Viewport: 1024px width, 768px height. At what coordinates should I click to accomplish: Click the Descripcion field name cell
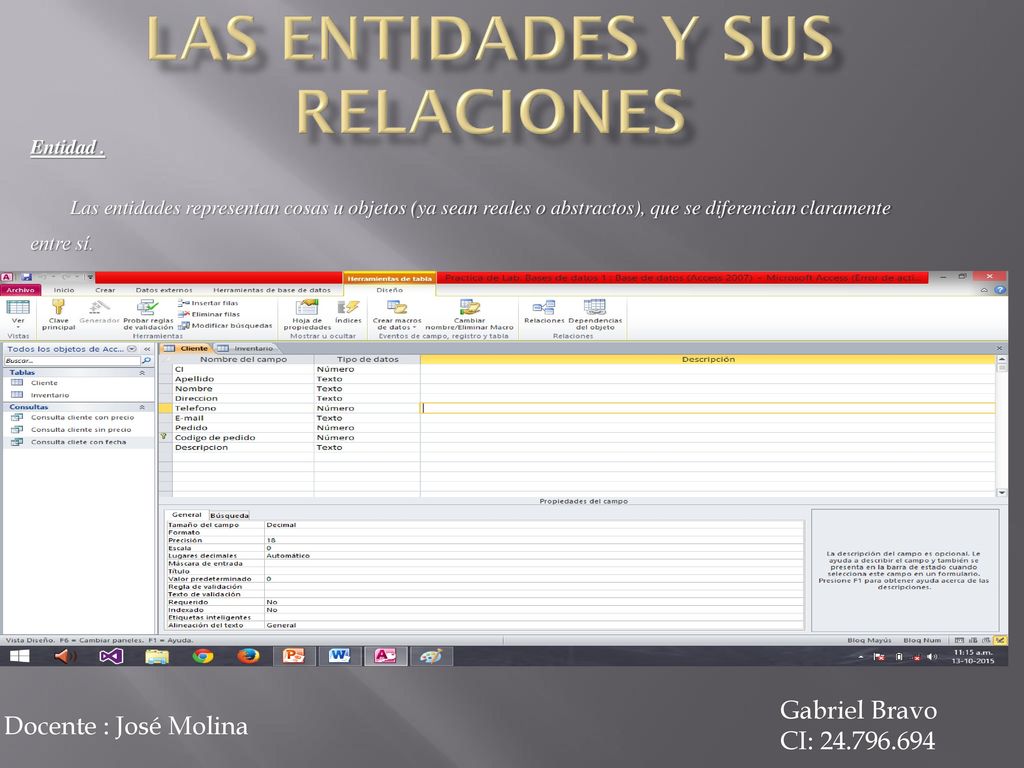pyautogui.click(x=243, y=447)
